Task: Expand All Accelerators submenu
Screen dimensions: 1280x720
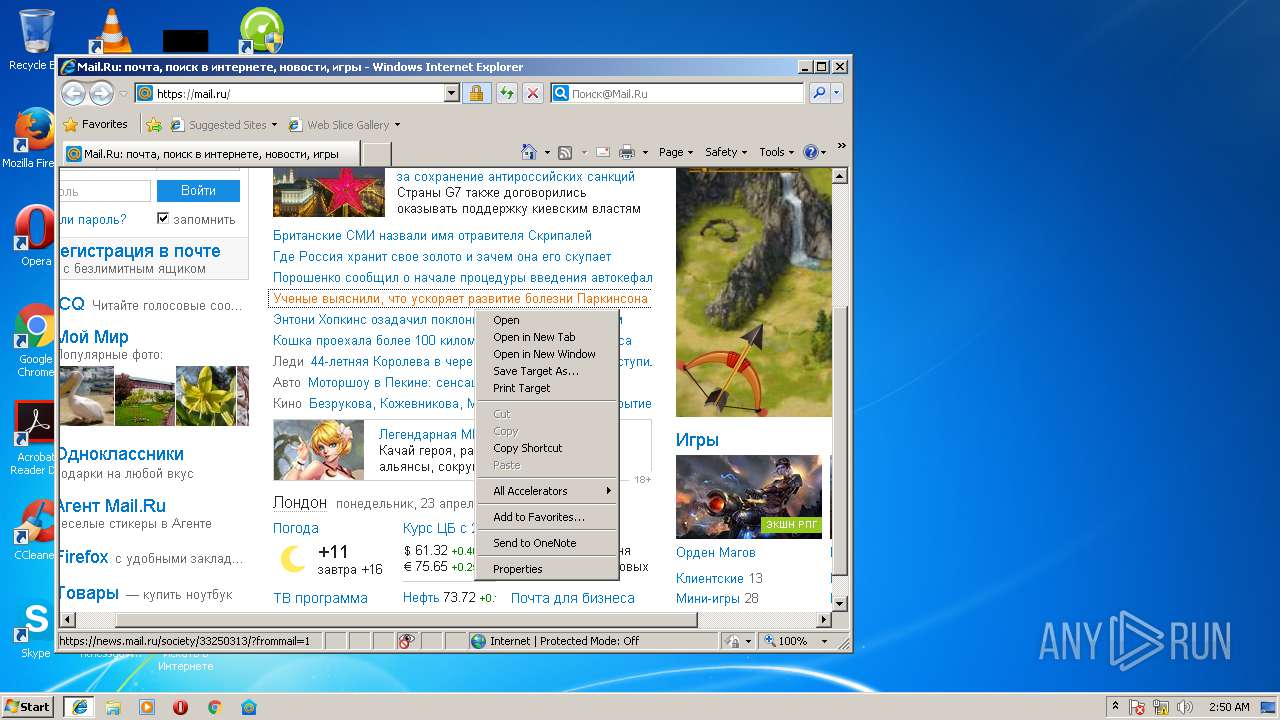Action: coord(547,491)
